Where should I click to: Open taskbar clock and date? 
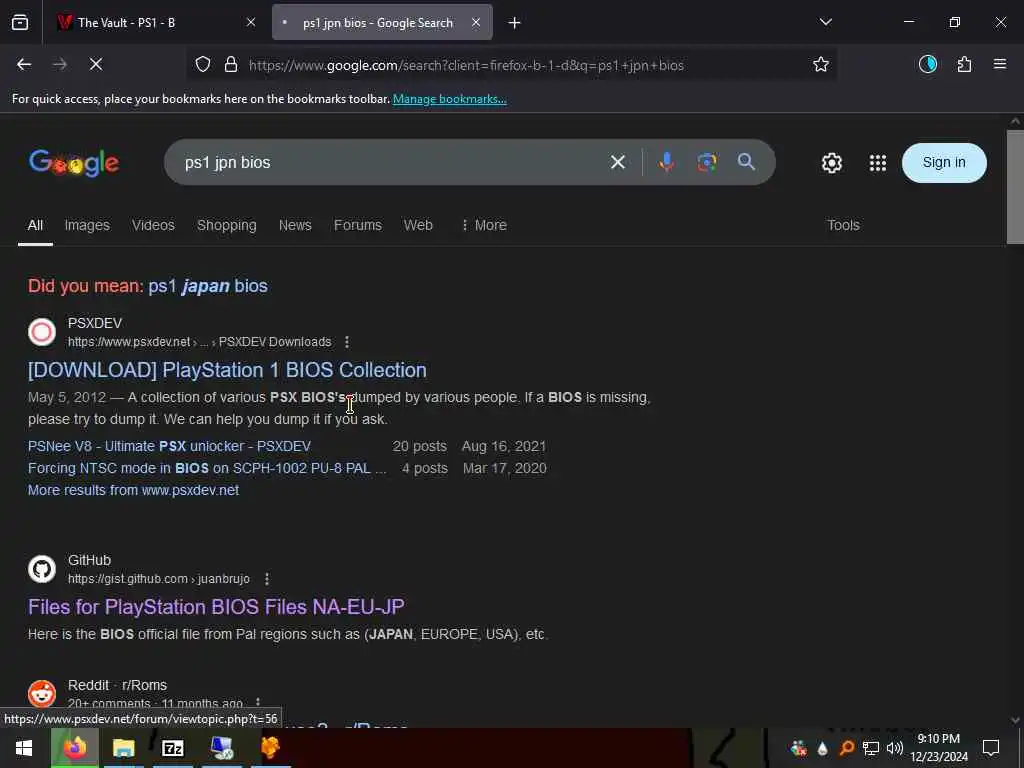tap(939, 748)
